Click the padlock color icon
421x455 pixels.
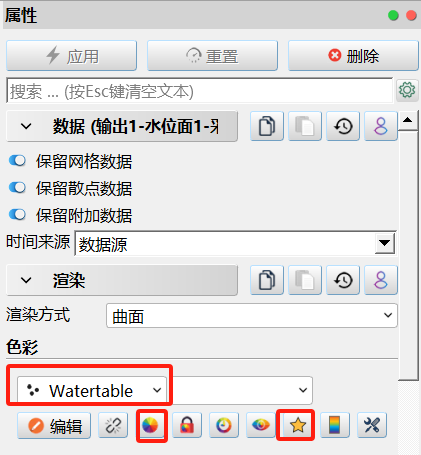187,426
